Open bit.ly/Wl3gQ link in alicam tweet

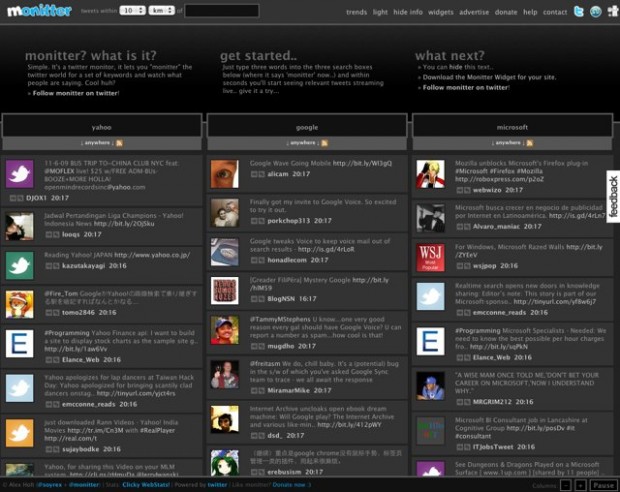pyautogui.click(x=362, y=163)
